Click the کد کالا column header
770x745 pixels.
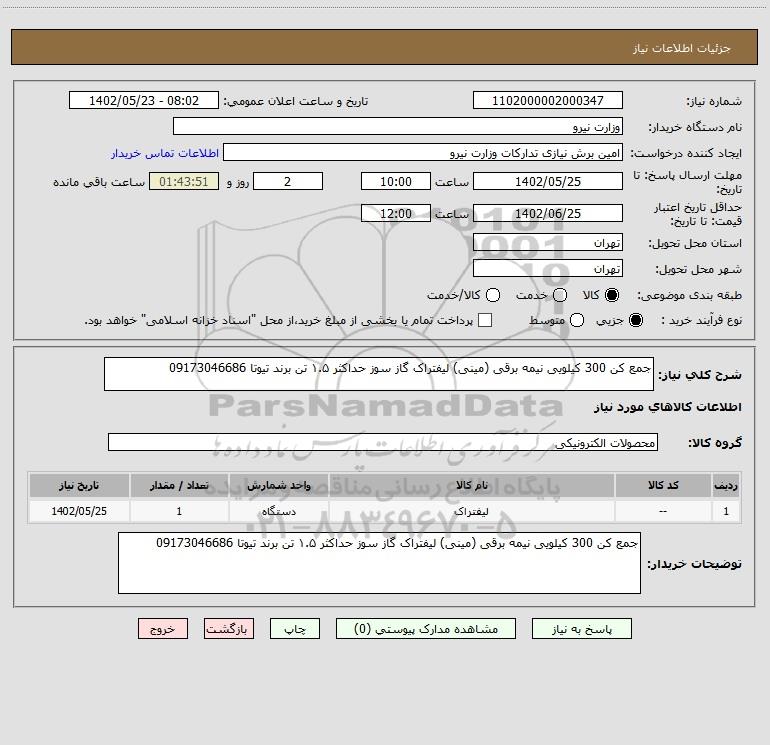pyautogui.click(x=663, y=485)
